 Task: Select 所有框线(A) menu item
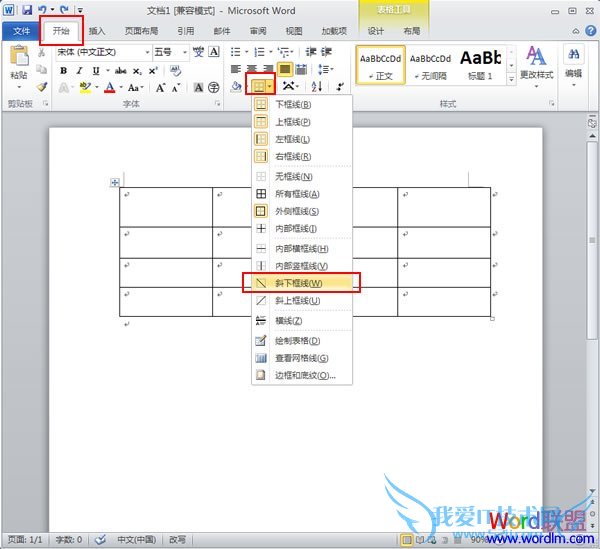(302, 194)
